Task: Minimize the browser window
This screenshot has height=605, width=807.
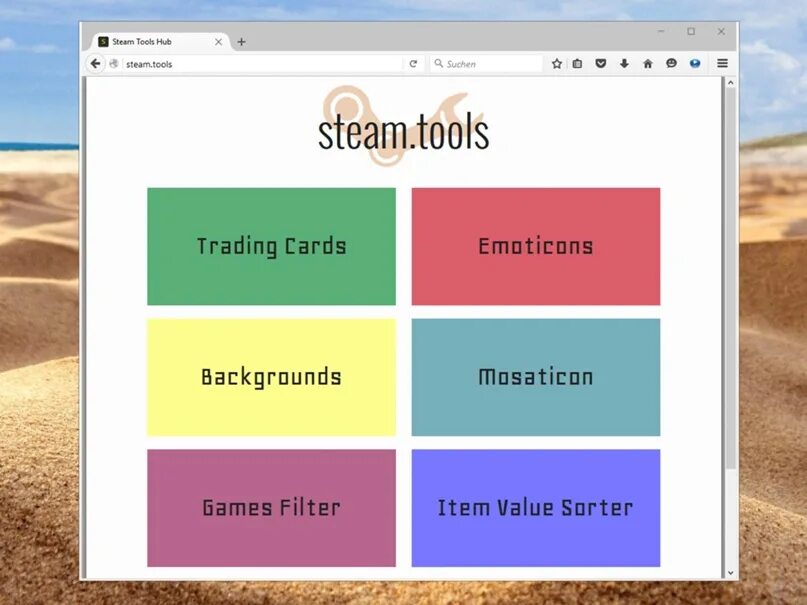Action: pos(661,31)
